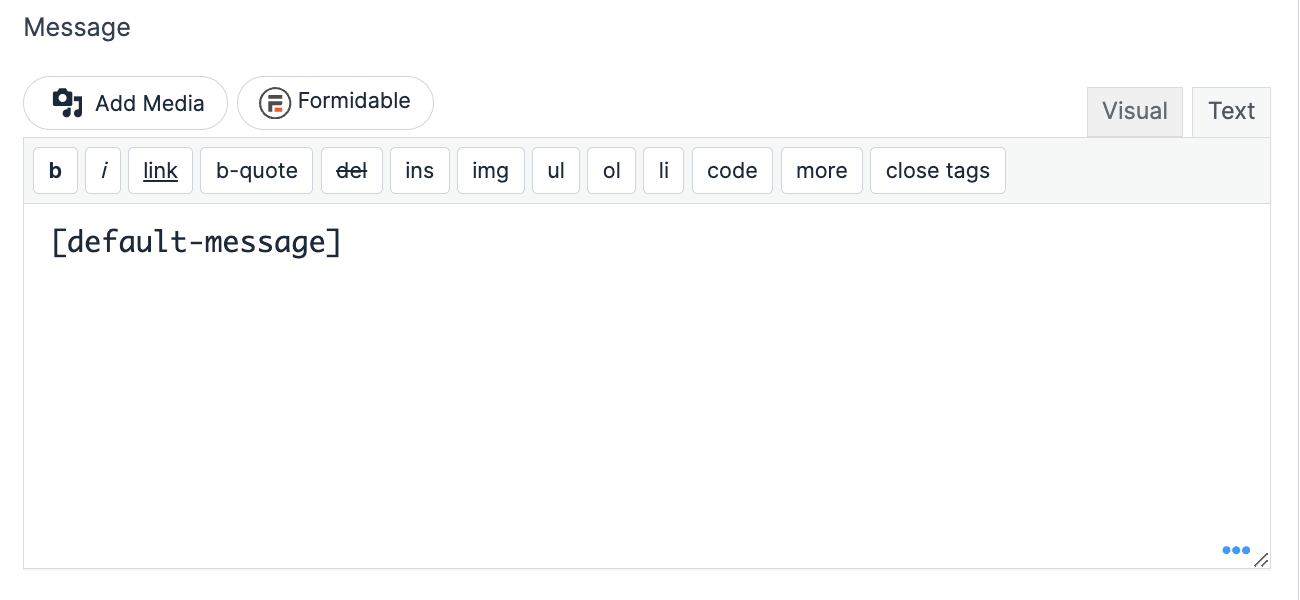The image size is (1300, 600).
Task: Insert inserted text with the ins button
Action: (x=419, y=170)
